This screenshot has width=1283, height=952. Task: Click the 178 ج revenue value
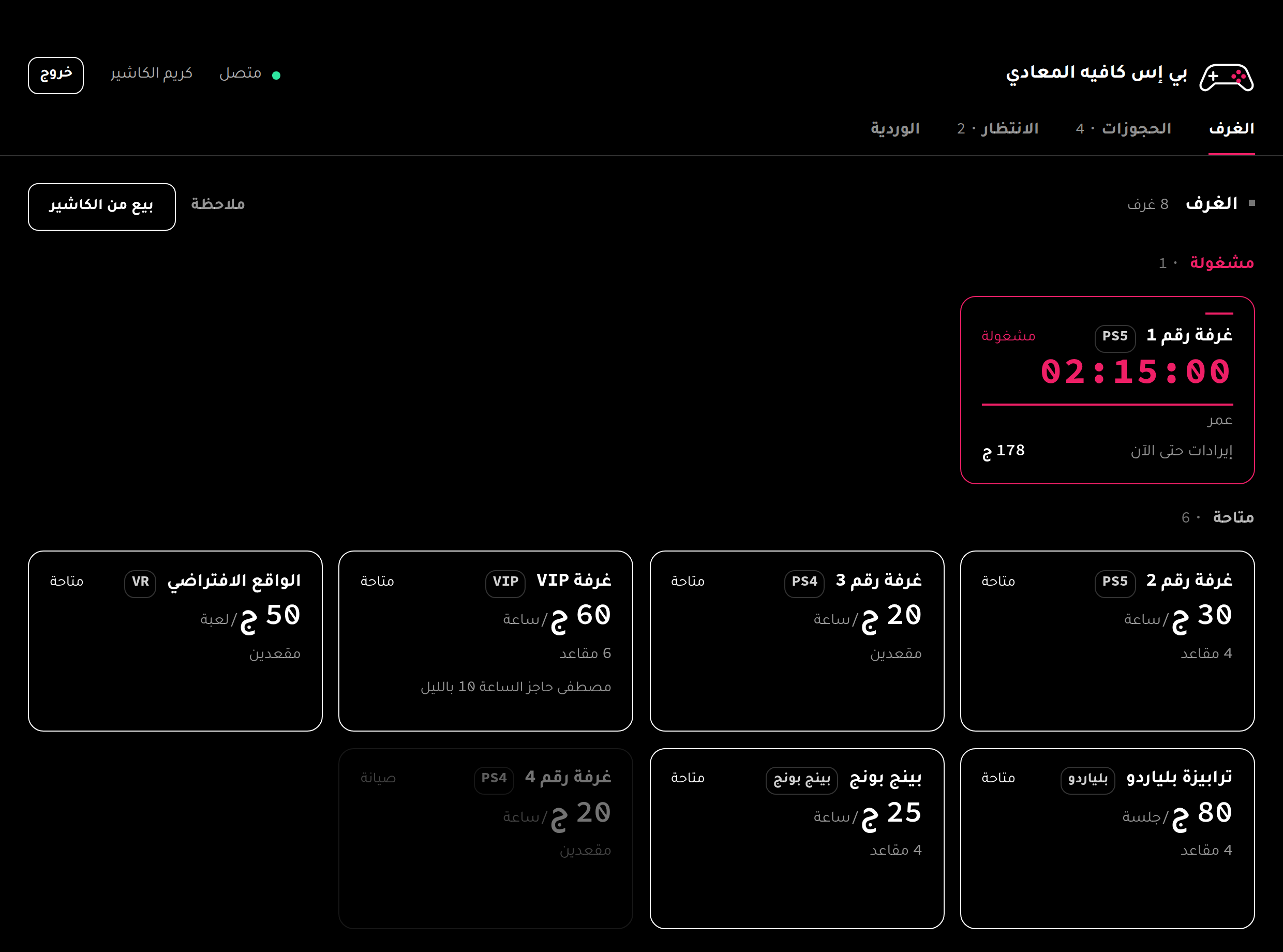pos(1004,451)
